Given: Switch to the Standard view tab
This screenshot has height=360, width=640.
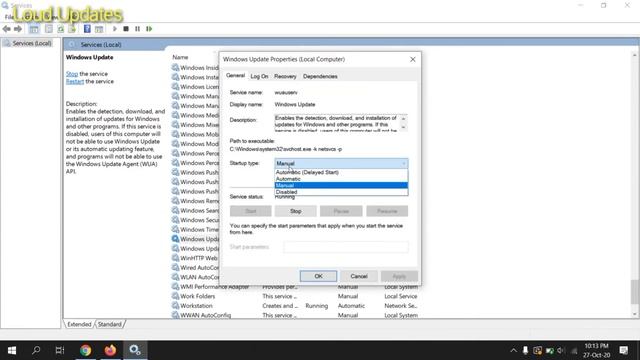Looking at the screenshot, I should pos(109,324).
